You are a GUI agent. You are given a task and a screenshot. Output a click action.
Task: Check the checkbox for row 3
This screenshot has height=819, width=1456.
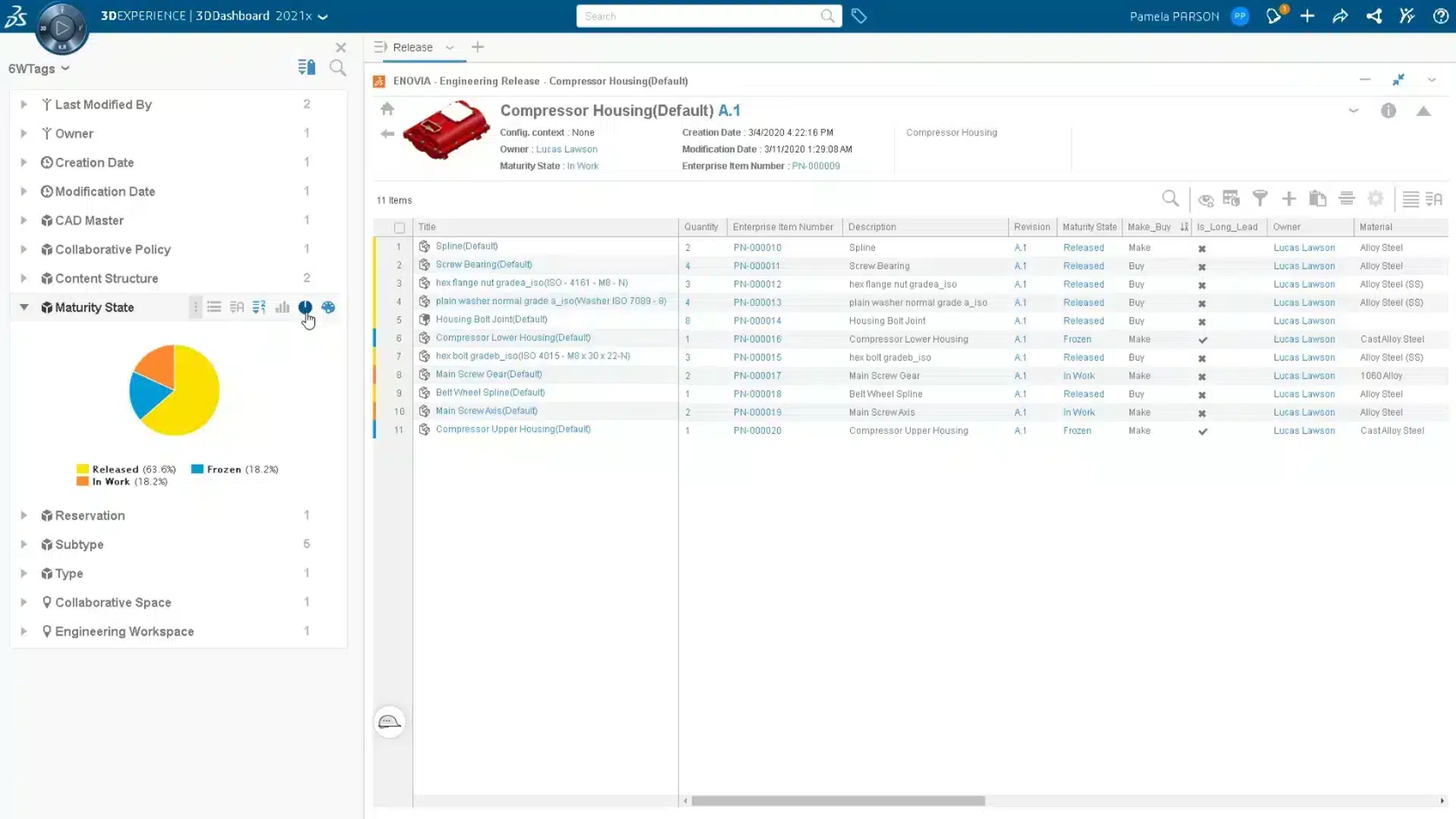[400, 283]
